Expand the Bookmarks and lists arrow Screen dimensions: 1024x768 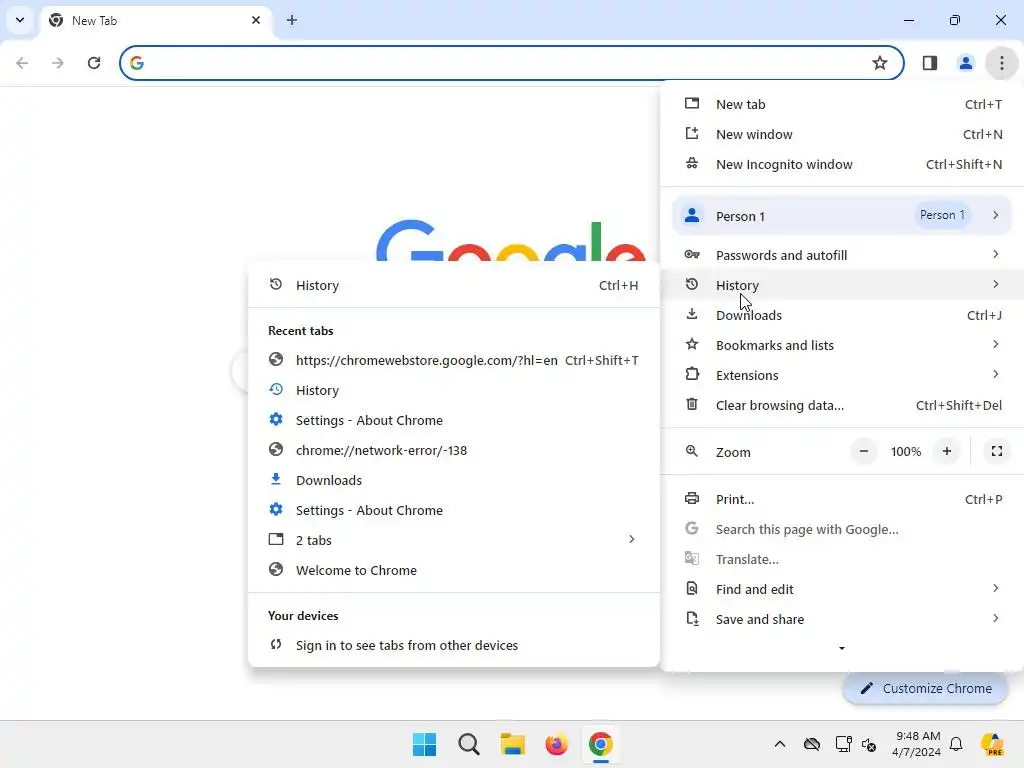(995, 344)
